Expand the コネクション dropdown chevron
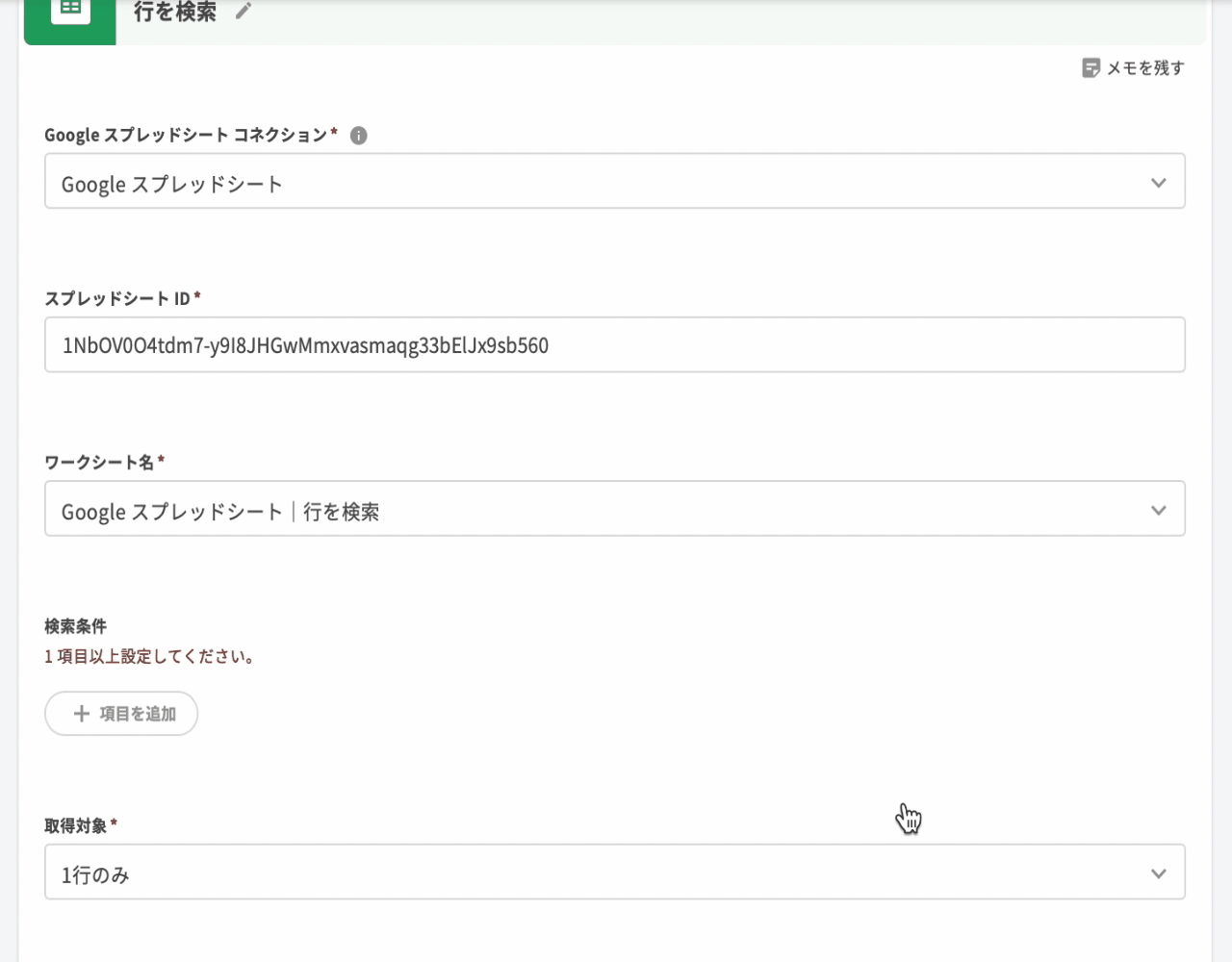1232x962 pixels. click(1158, 183)
